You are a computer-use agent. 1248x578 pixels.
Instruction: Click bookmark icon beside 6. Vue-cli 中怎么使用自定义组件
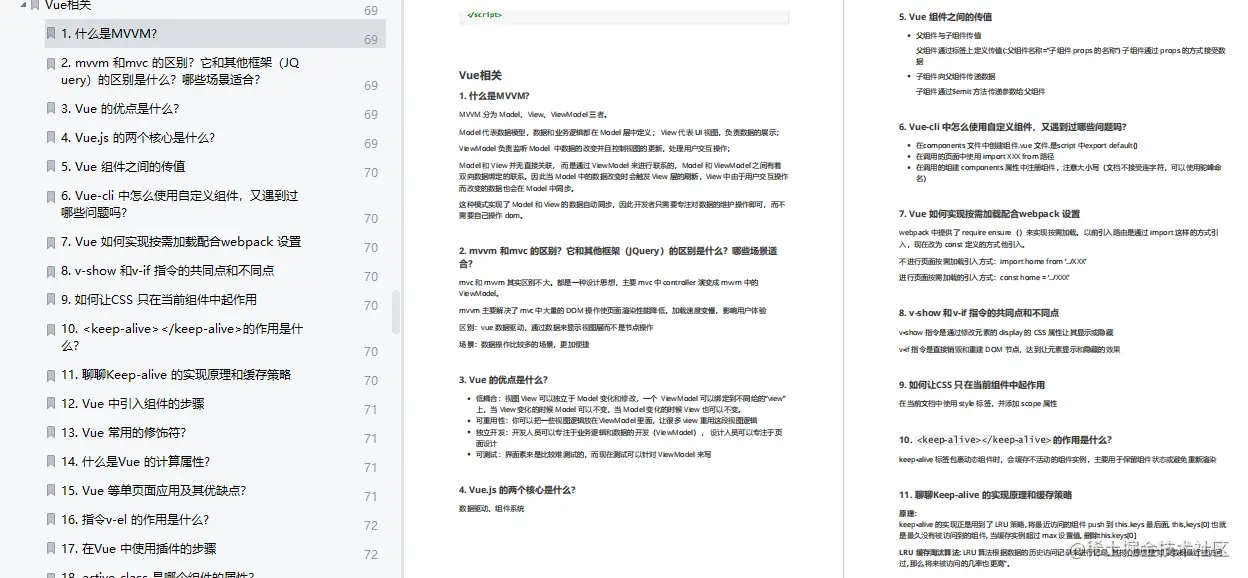coord(51,196)
